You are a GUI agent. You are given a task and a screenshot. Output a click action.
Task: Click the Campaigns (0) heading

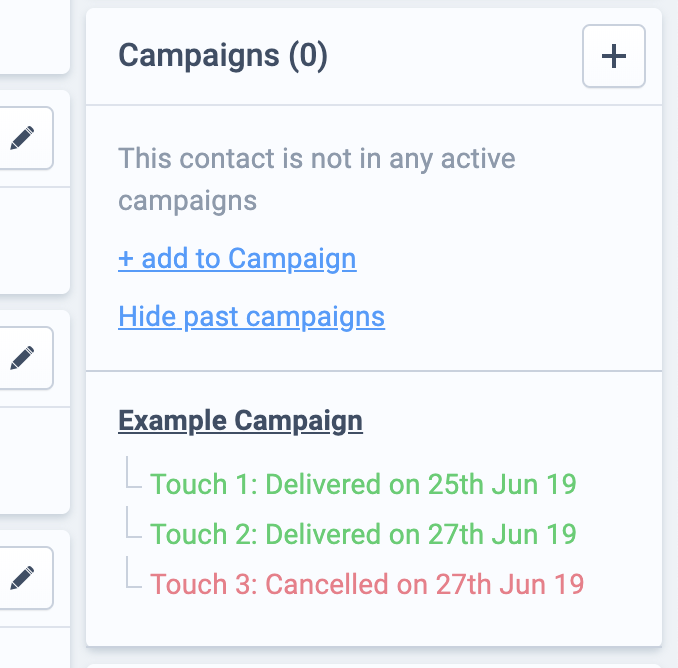click(x=223, y=56)
